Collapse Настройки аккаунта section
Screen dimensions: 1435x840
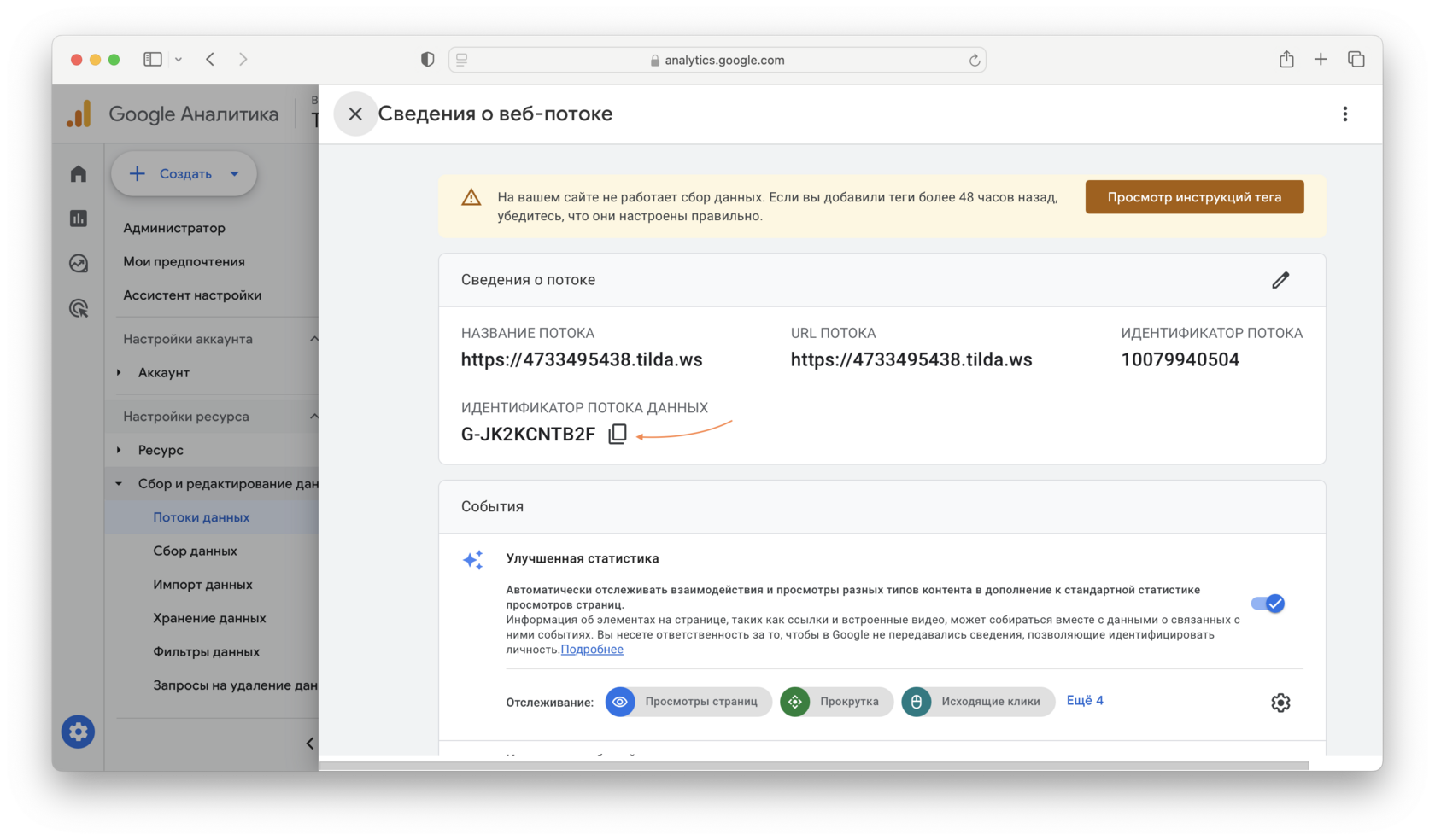(313, 339)
